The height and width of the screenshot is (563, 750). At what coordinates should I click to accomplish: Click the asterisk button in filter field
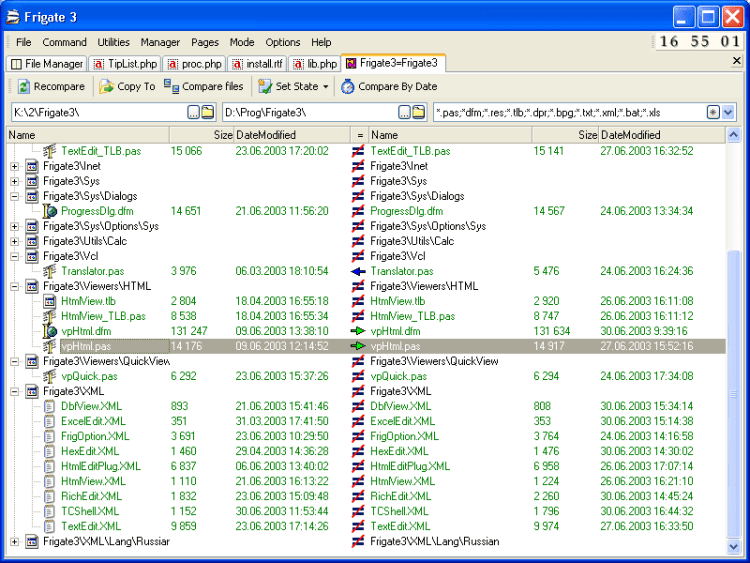tap(713, 112)
